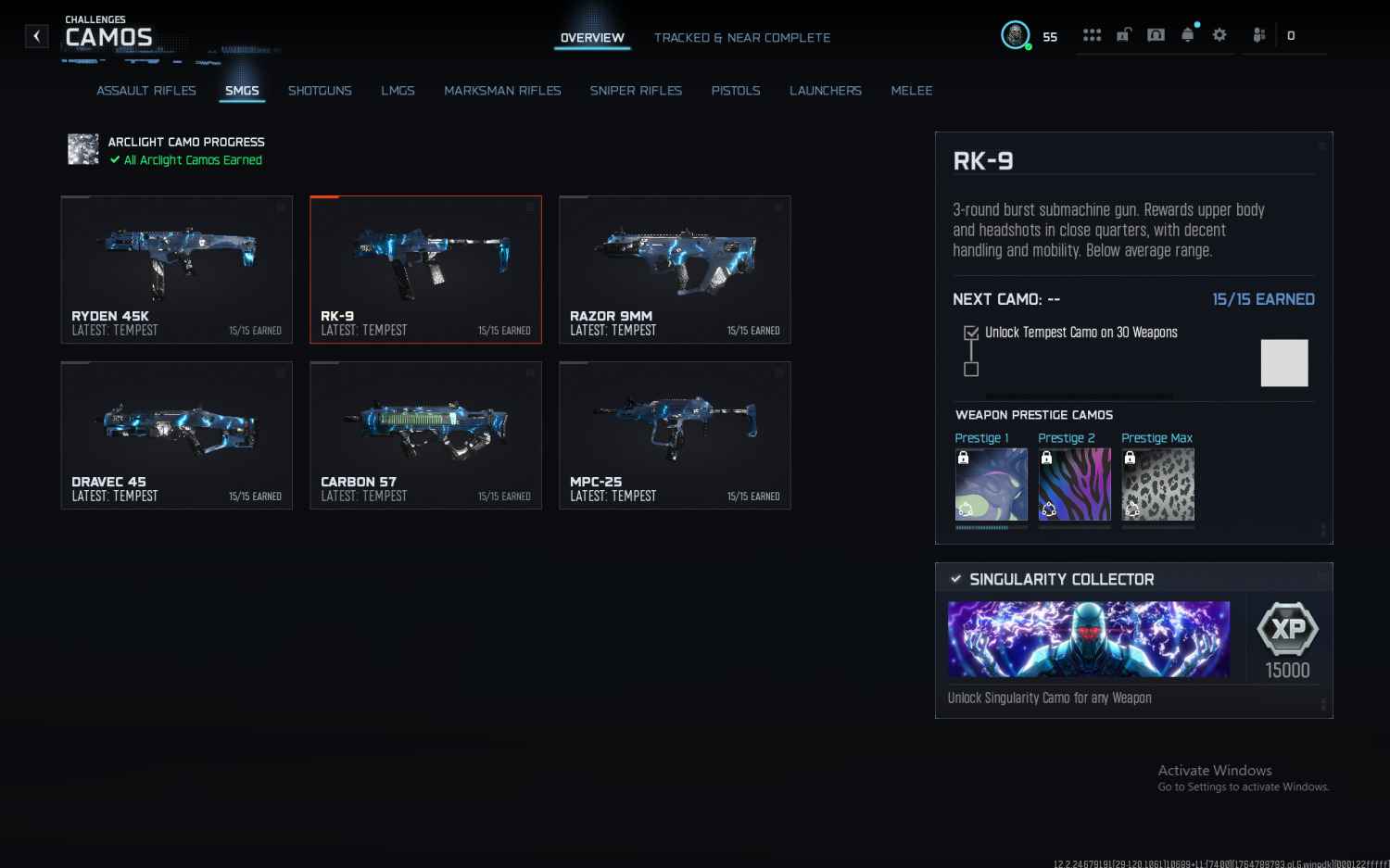This screenshot has width=1390, height=868.
Task: Select the Sniper Rifles category
Action: tap(636, 91)
